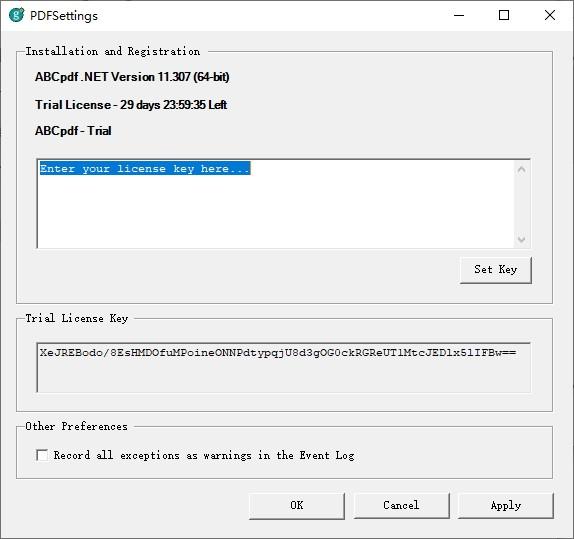This screenshot has height=539, width=574.
Task: Click the license box scroll down arrow
Action: (522, 239)
